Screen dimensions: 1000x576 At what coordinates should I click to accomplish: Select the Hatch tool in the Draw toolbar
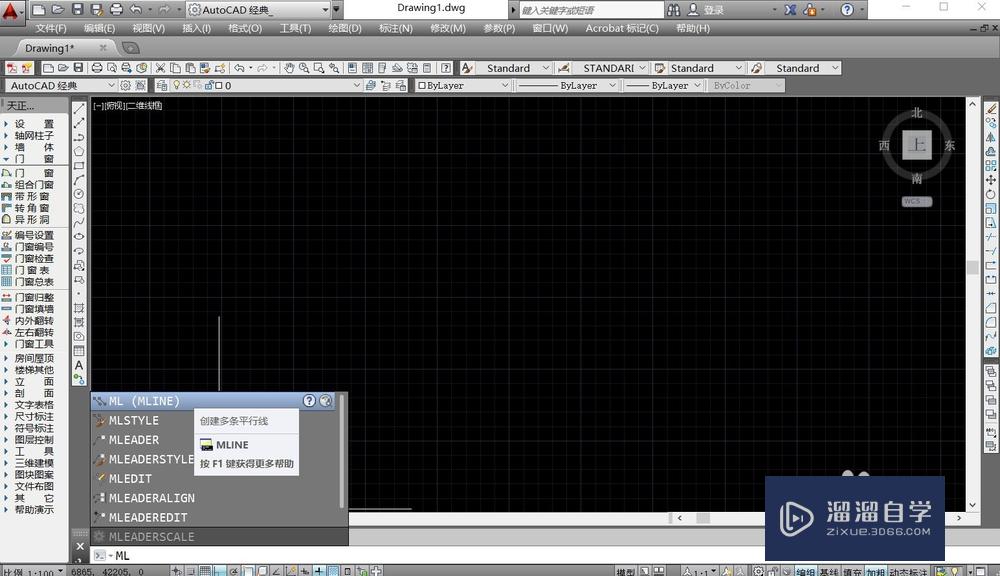(79, 307)
